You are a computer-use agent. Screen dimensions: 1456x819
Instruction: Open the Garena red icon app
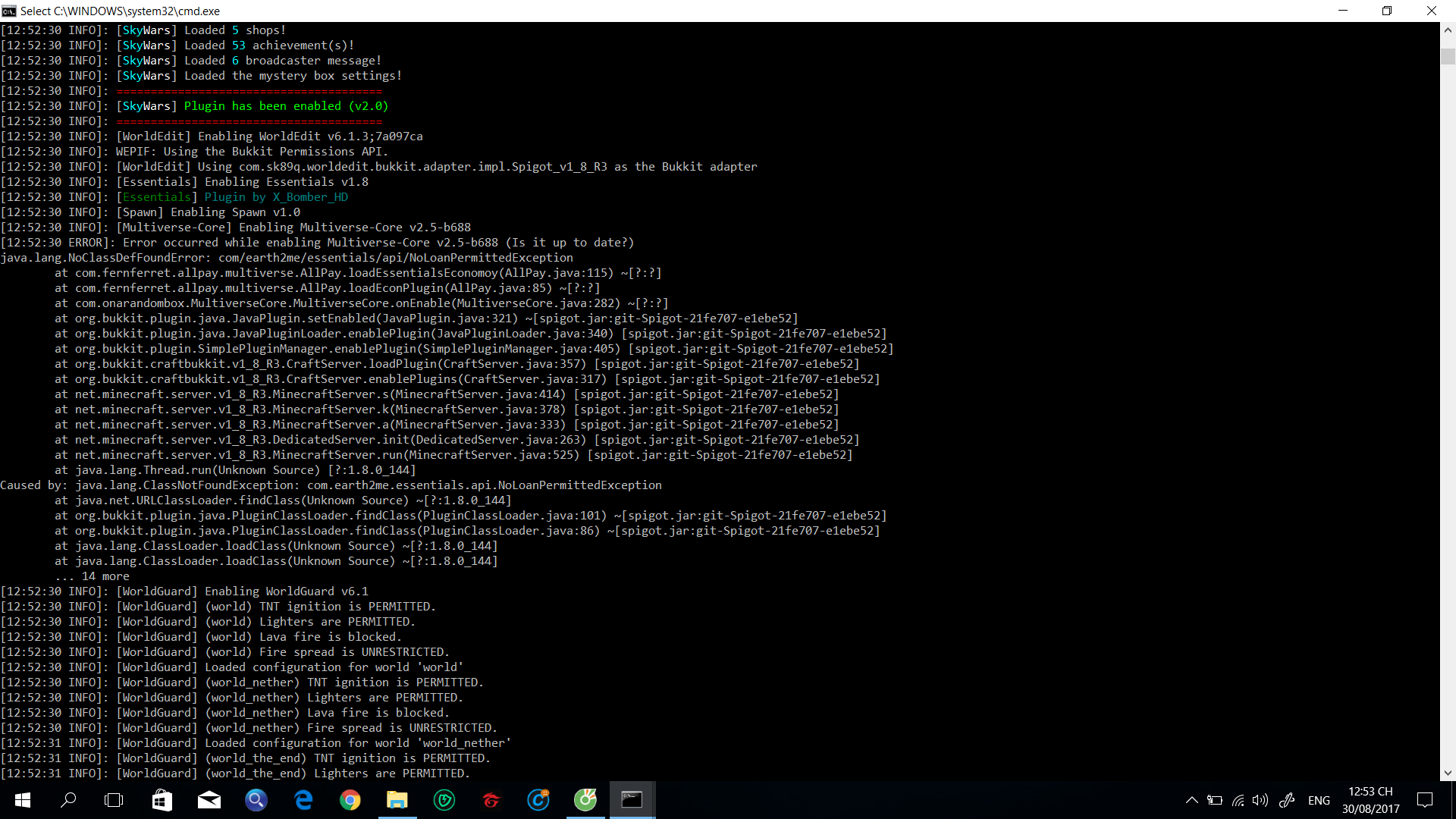491,800
